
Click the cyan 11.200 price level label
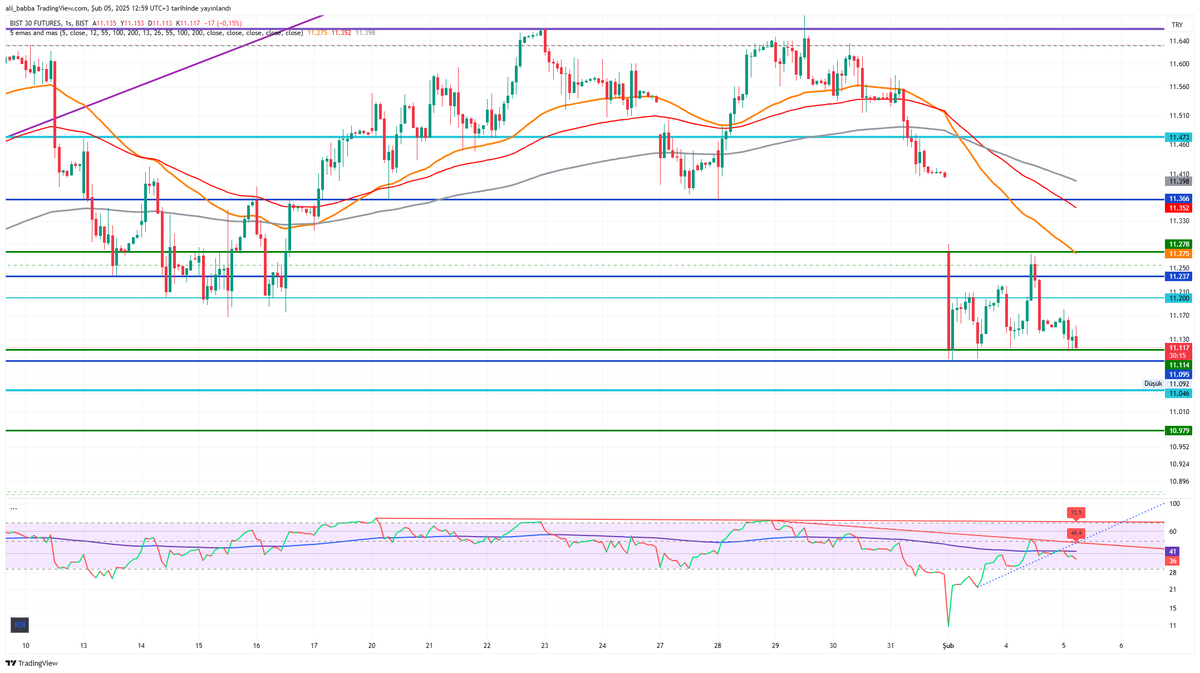(1177, 298)
